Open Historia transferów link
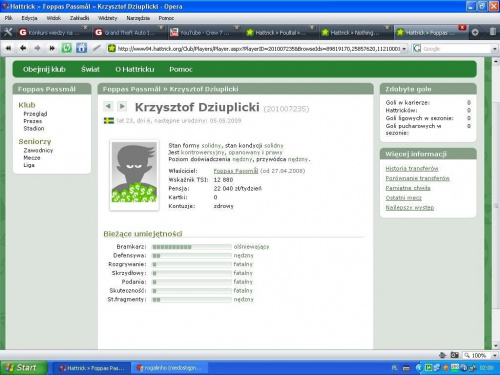Screen dimensions: 500x375 [x=412, y=168]
